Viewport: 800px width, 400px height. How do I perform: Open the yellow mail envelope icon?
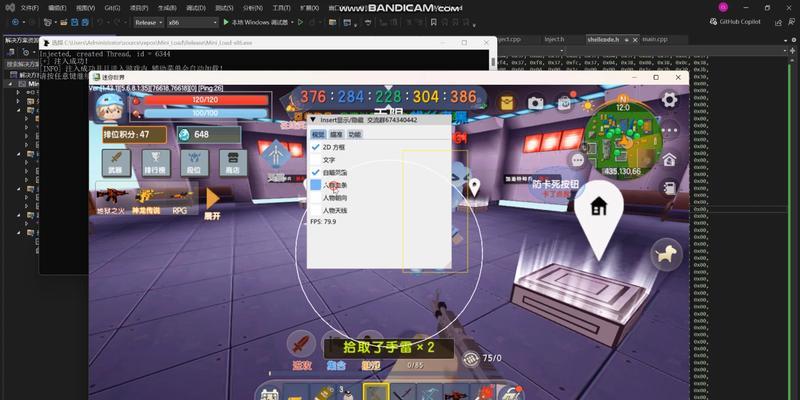[x=506, y=103]
